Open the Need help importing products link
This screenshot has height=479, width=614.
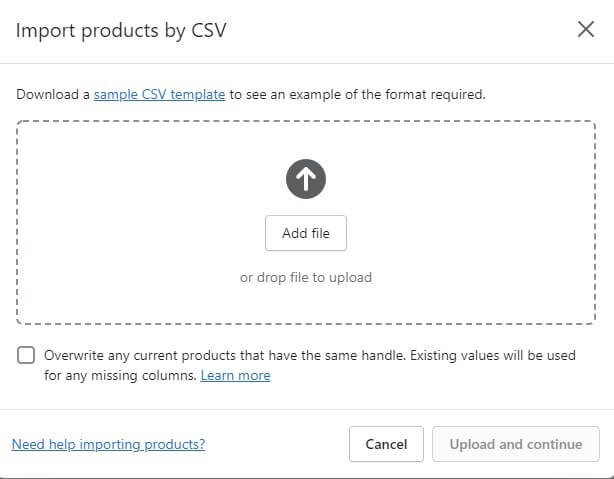108,444
